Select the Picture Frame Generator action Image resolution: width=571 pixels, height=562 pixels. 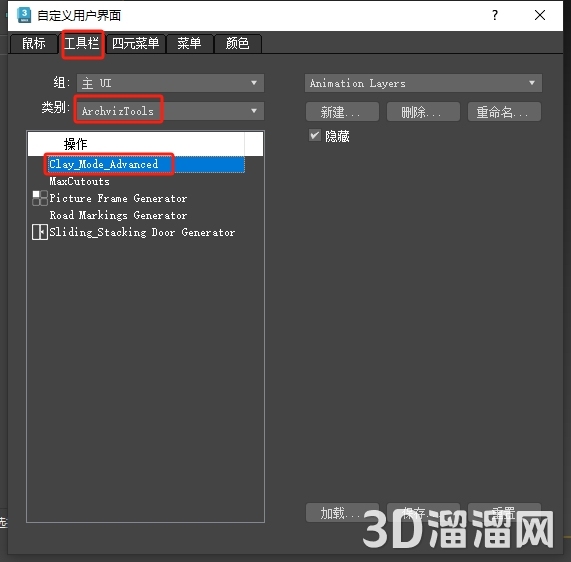tap(118, 198)
